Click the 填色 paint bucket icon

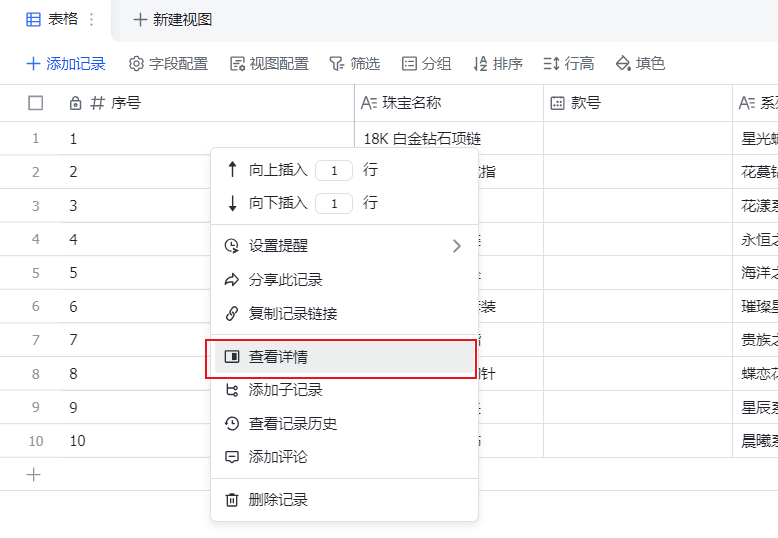tap(623, 64)
